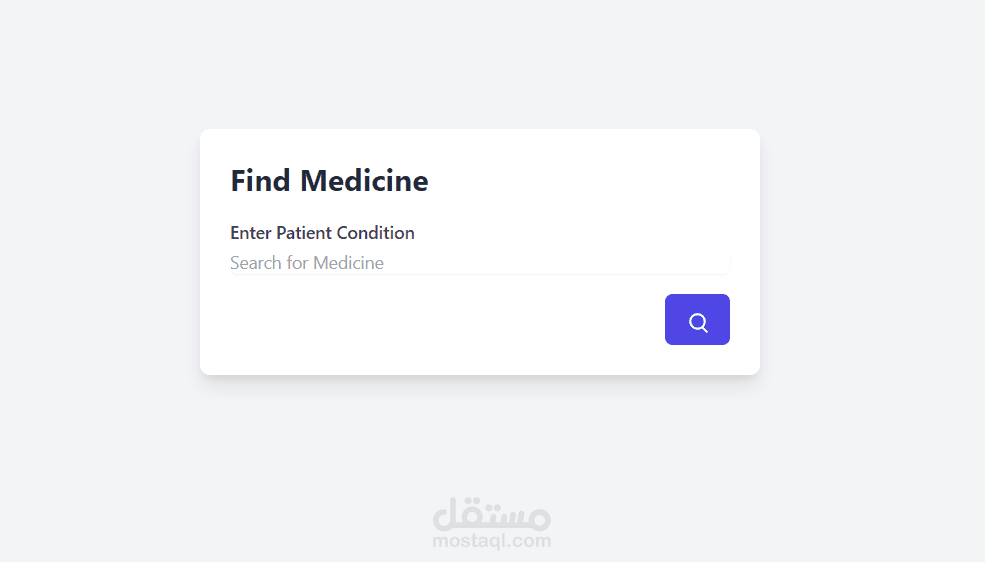Submit the medicine search form
Screen dimensions: 985x562
[x=697, y=320]
